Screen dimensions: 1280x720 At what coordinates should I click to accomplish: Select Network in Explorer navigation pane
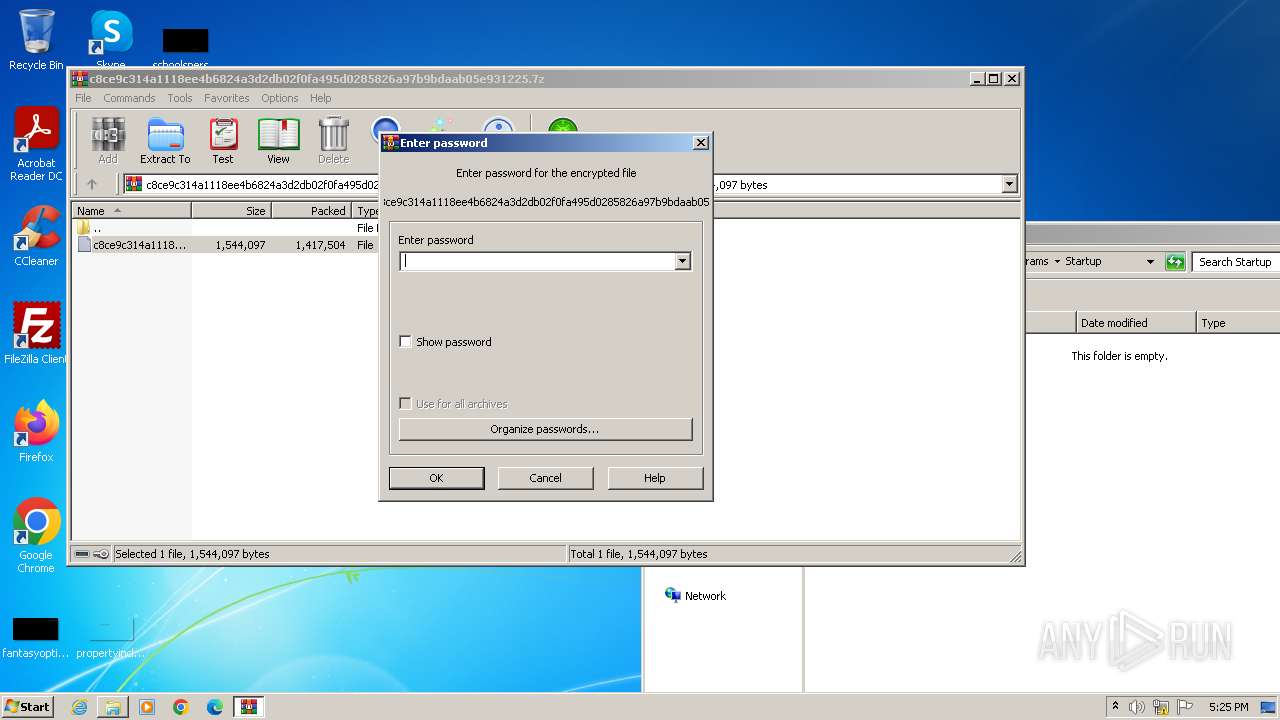point(696,595)
